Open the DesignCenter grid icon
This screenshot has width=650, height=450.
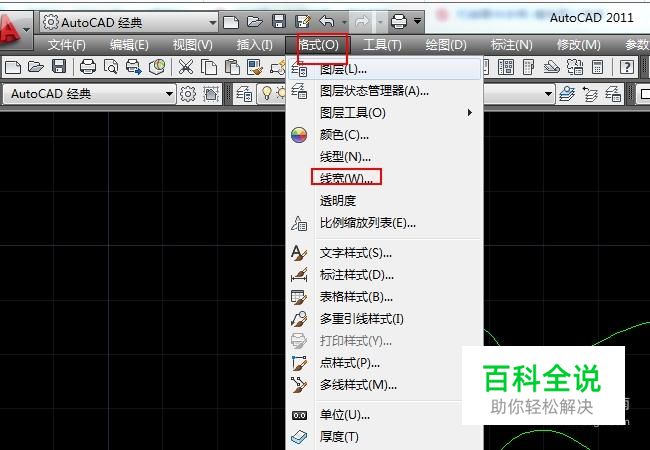(506, 67)
